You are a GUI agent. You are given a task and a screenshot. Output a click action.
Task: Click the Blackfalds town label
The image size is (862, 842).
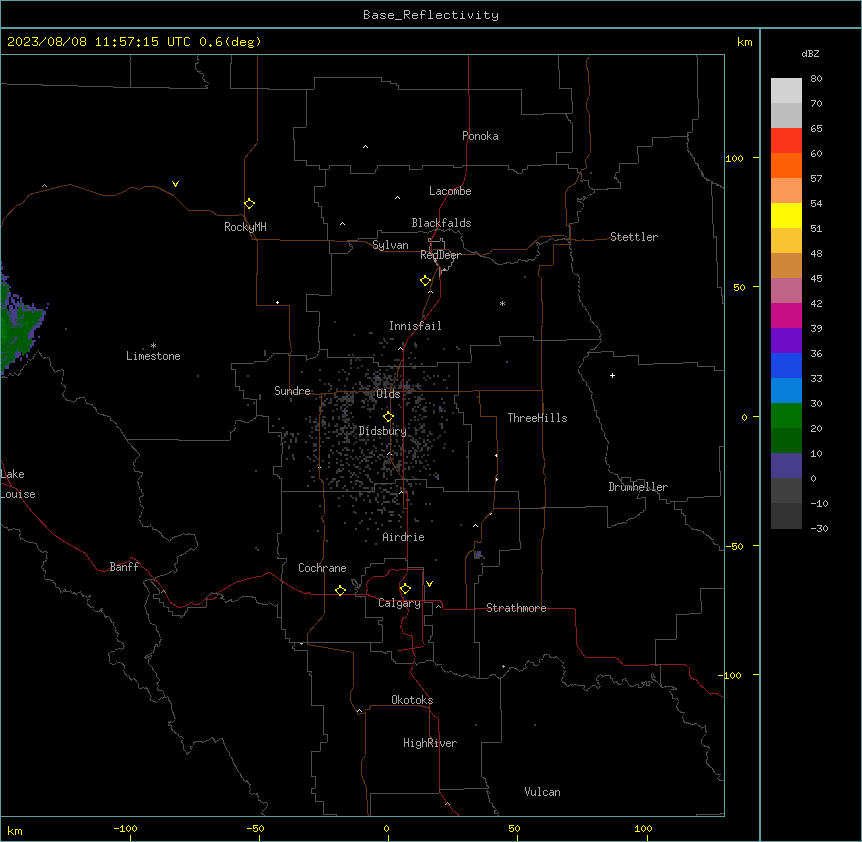tap(441, 223)
